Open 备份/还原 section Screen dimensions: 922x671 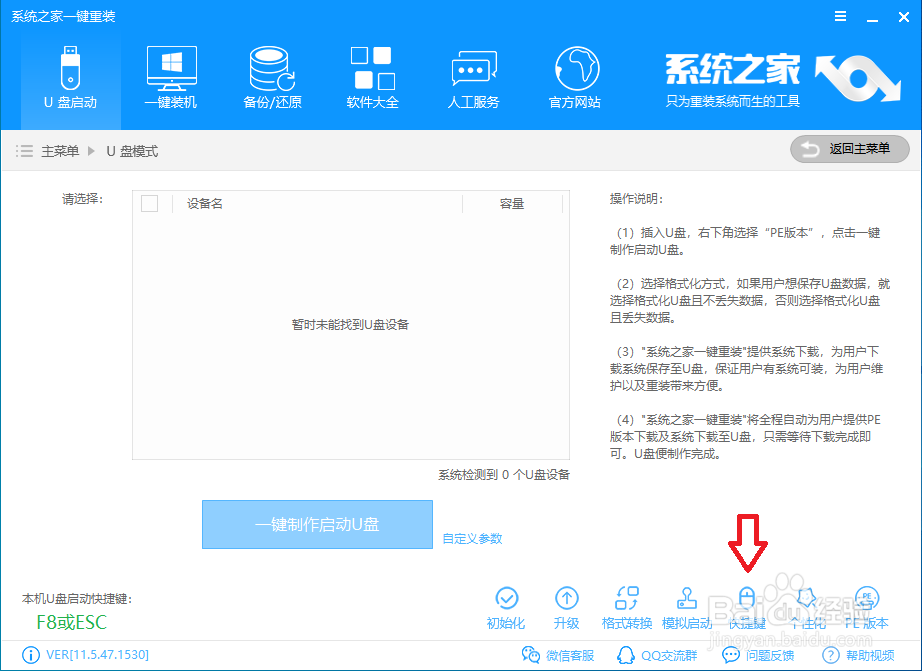pyautogui.click(x=272, y=79)
